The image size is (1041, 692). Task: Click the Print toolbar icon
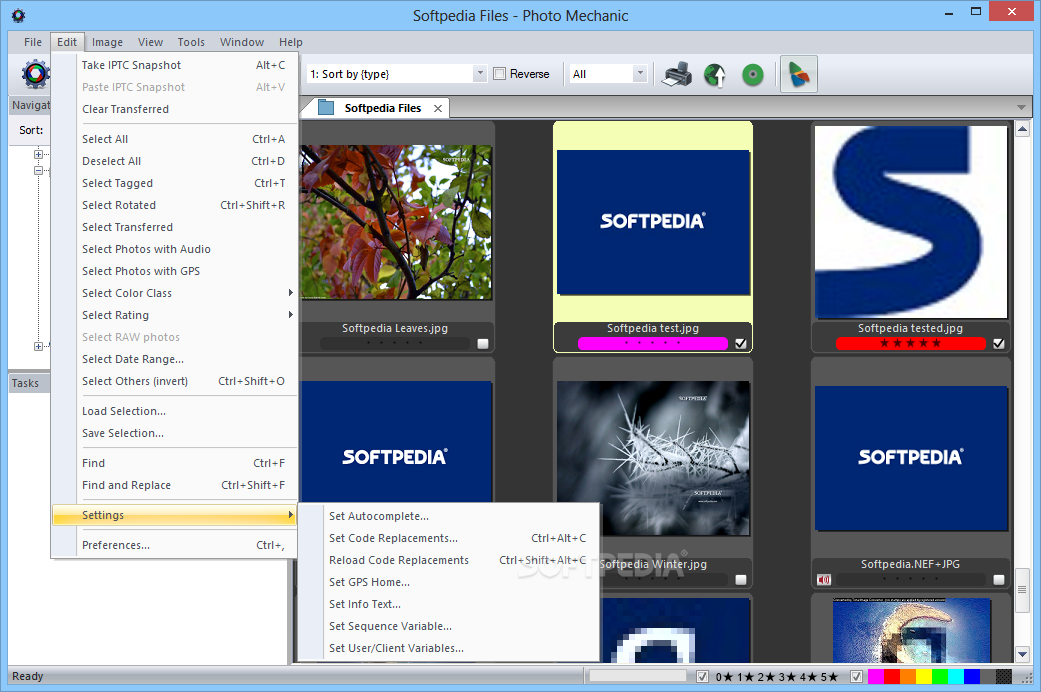point(677,74)
